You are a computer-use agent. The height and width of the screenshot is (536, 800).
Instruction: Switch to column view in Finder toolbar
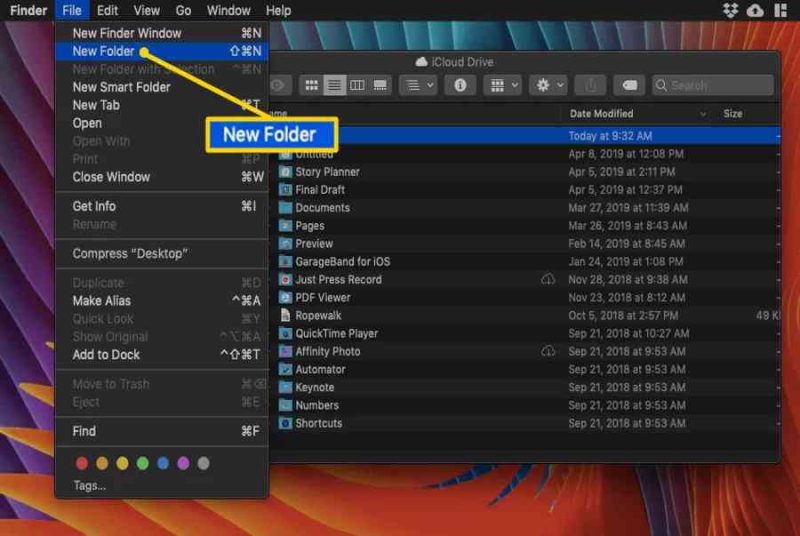coord(357,85)
